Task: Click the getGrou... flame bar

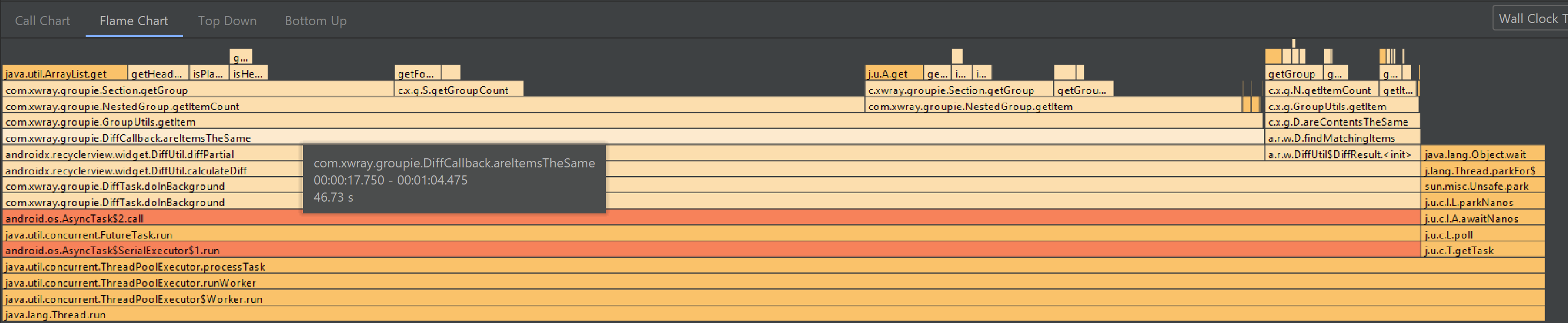Action: 1084,90
